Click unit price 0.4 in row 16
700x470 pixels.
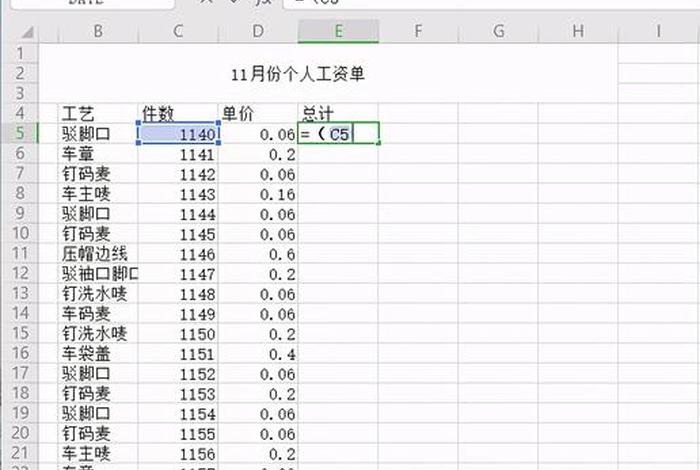click(x=258, y=353)
